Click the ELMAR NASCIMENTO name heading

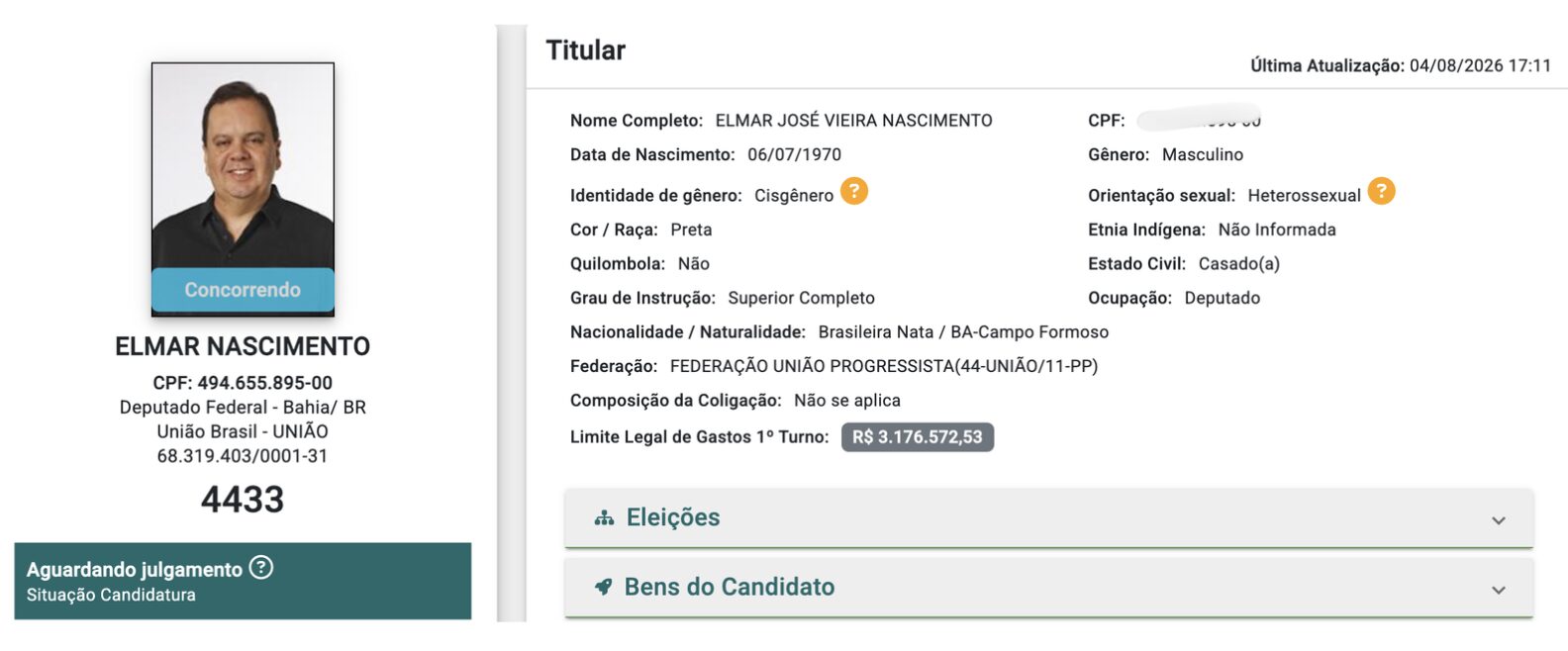point(243,346)
